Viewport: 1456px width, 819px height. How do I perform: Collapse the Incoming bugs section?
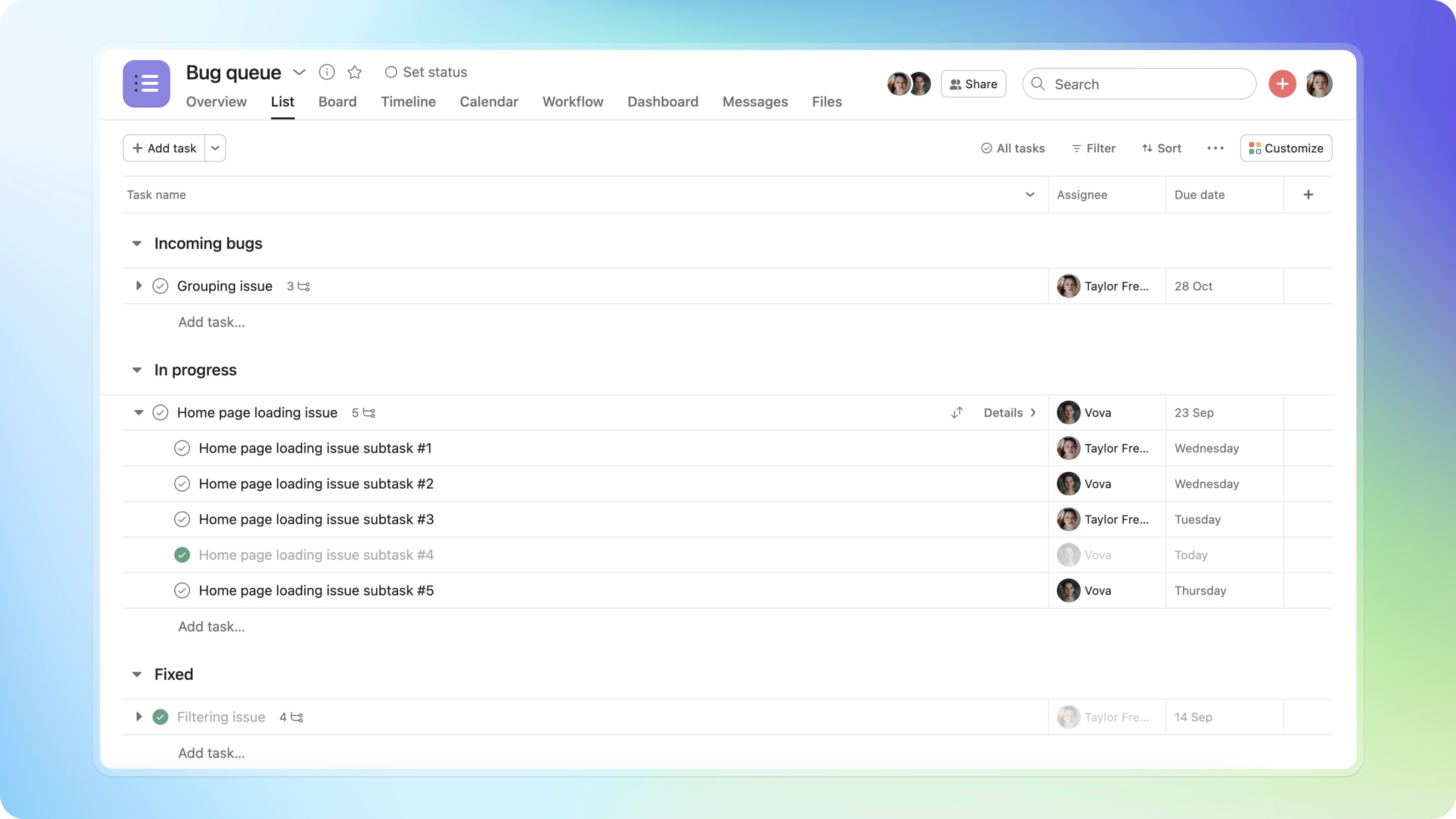(x=137, y=243)
